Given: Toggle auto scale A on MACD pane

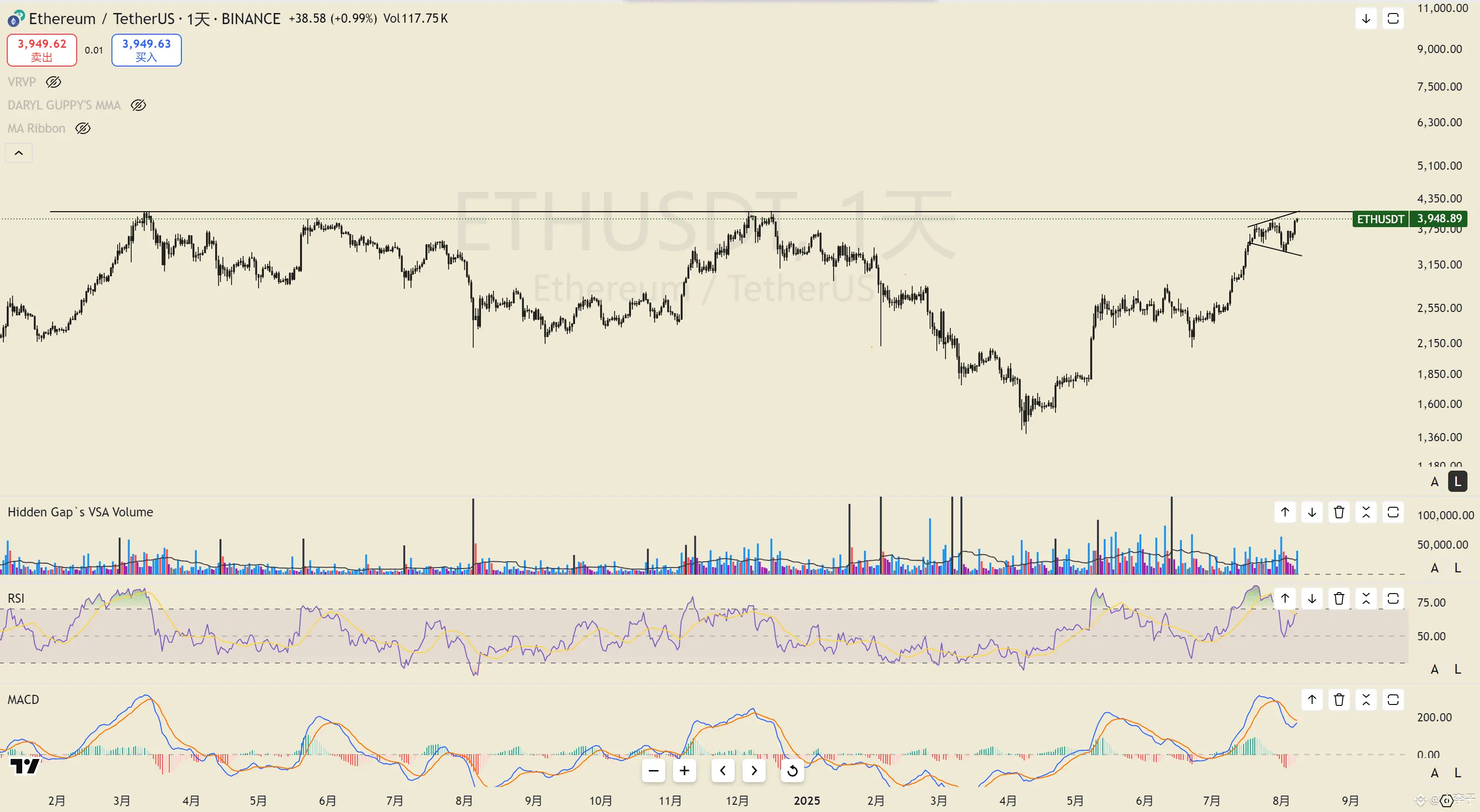Looking at the screenshot, I should click(1434, 773).
